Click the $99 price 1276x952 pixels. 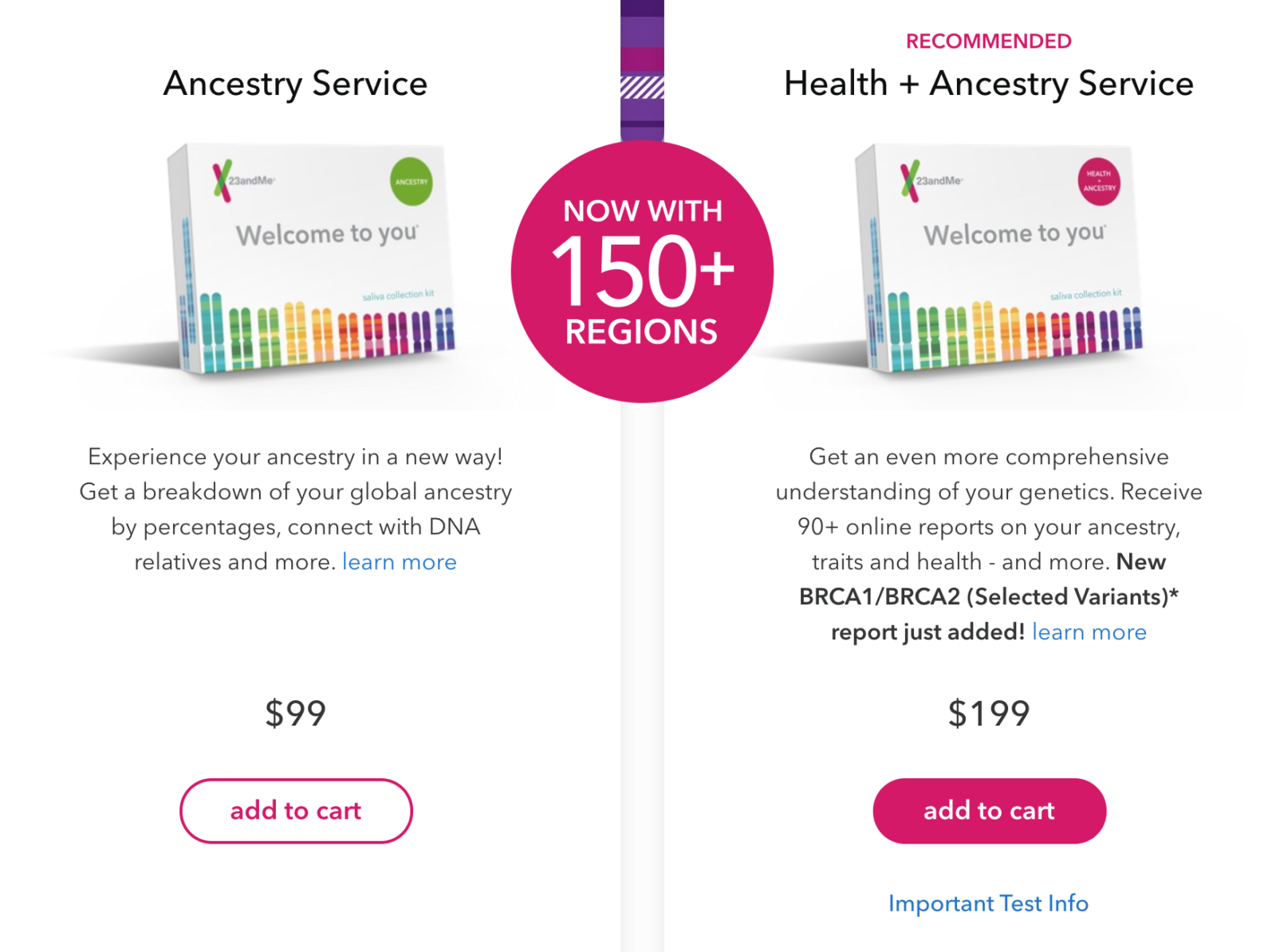[x=296, y=714]
